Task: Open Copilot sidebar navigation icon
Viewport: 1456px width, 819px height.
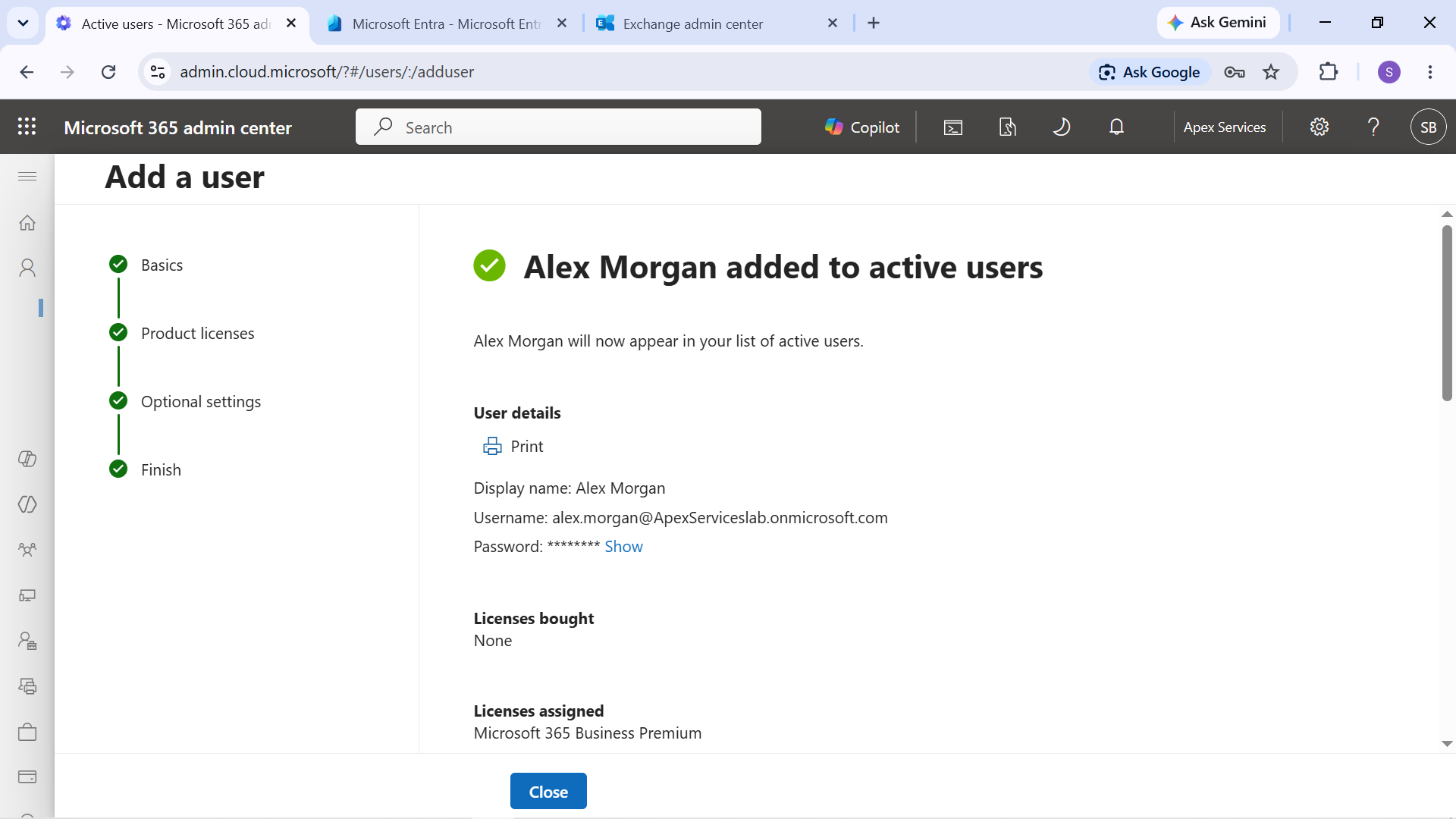Action: 27,459
